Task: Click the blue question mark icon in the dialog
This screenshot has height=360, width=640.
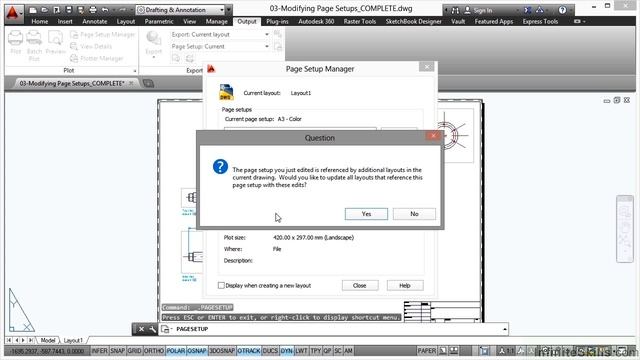Action: (220, 167)
